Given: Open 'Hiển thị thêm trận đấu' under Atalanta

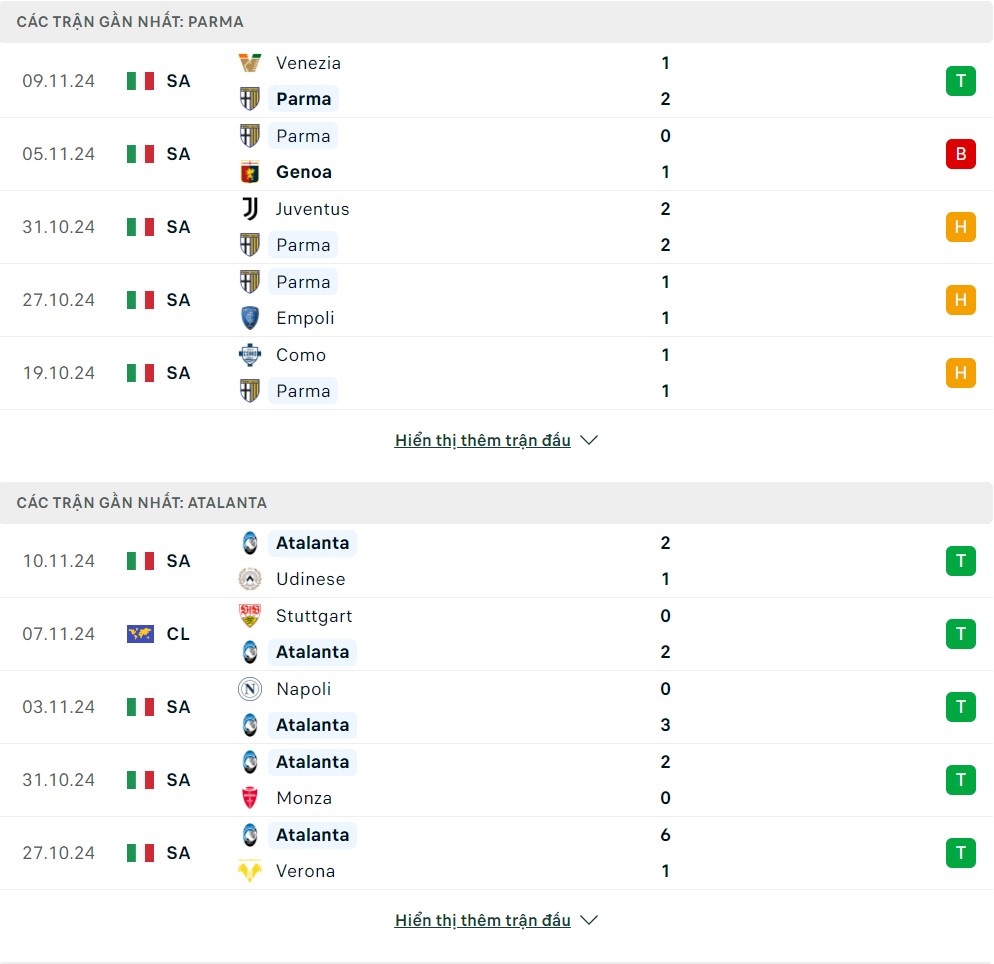Looking at the screenshot, I should pyautogui.click(x=482, y=920).
